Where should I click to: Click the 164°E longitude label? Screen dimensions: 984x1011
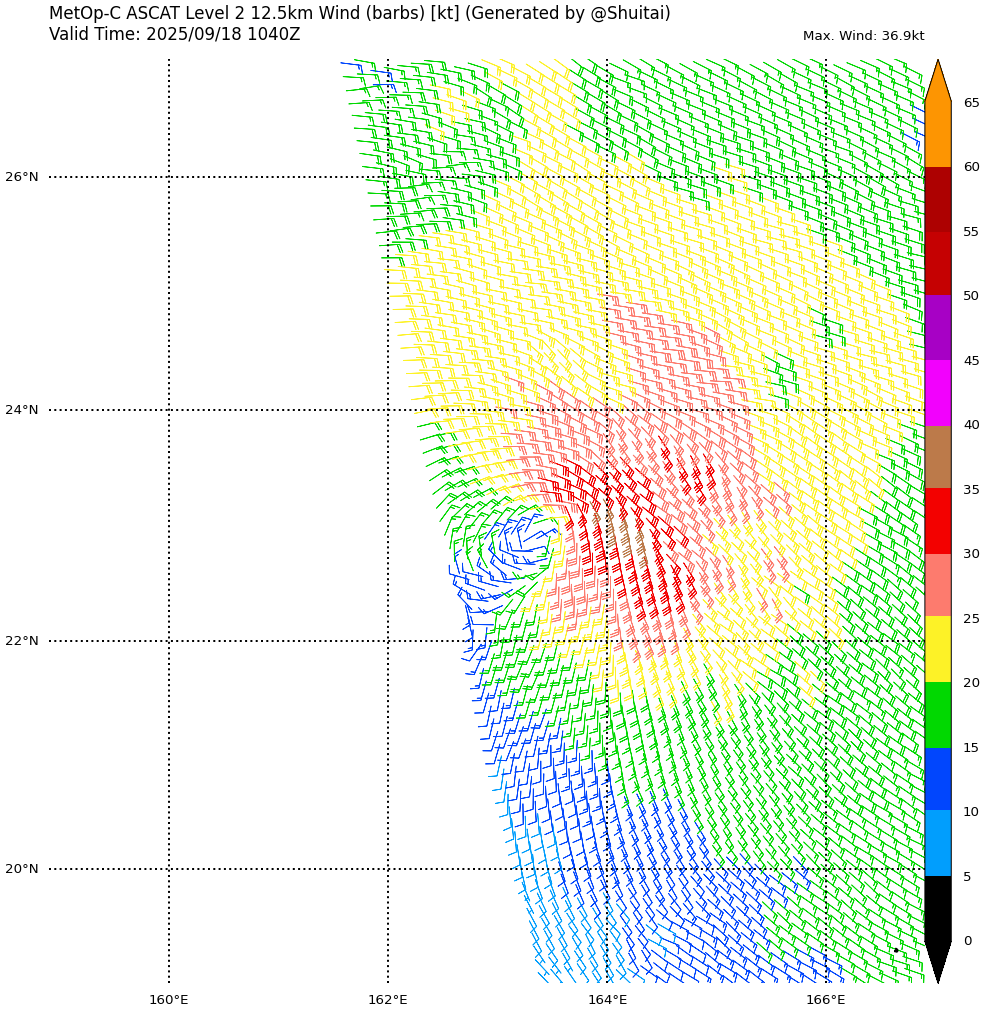(607, 1000)
